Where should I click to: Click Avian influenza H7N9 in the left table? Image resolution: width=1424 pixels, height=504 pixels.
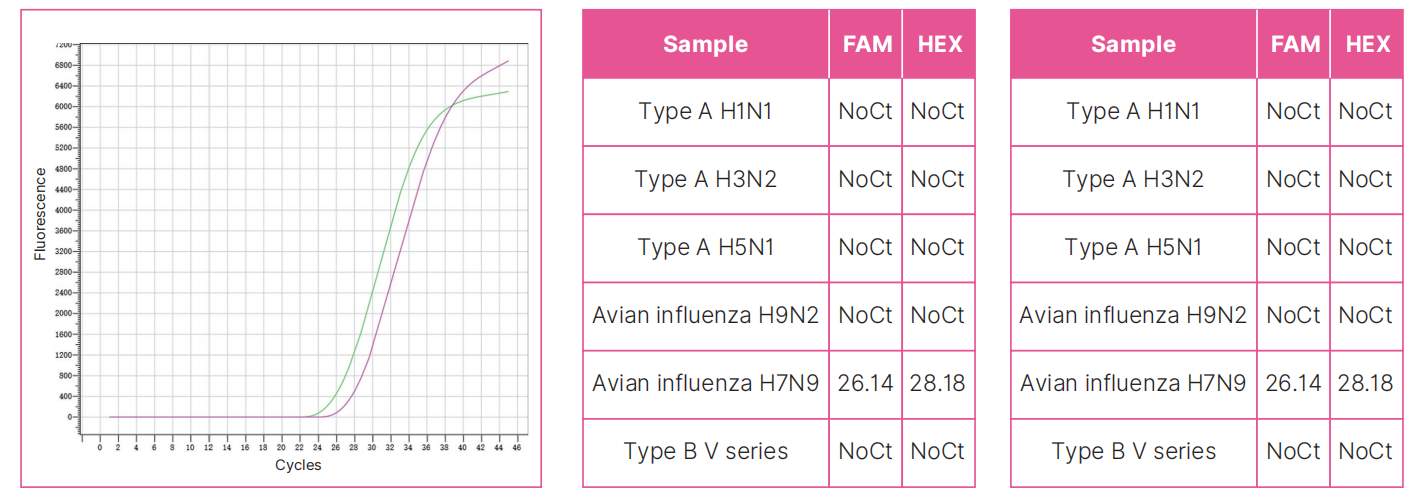tap(705, 383)
